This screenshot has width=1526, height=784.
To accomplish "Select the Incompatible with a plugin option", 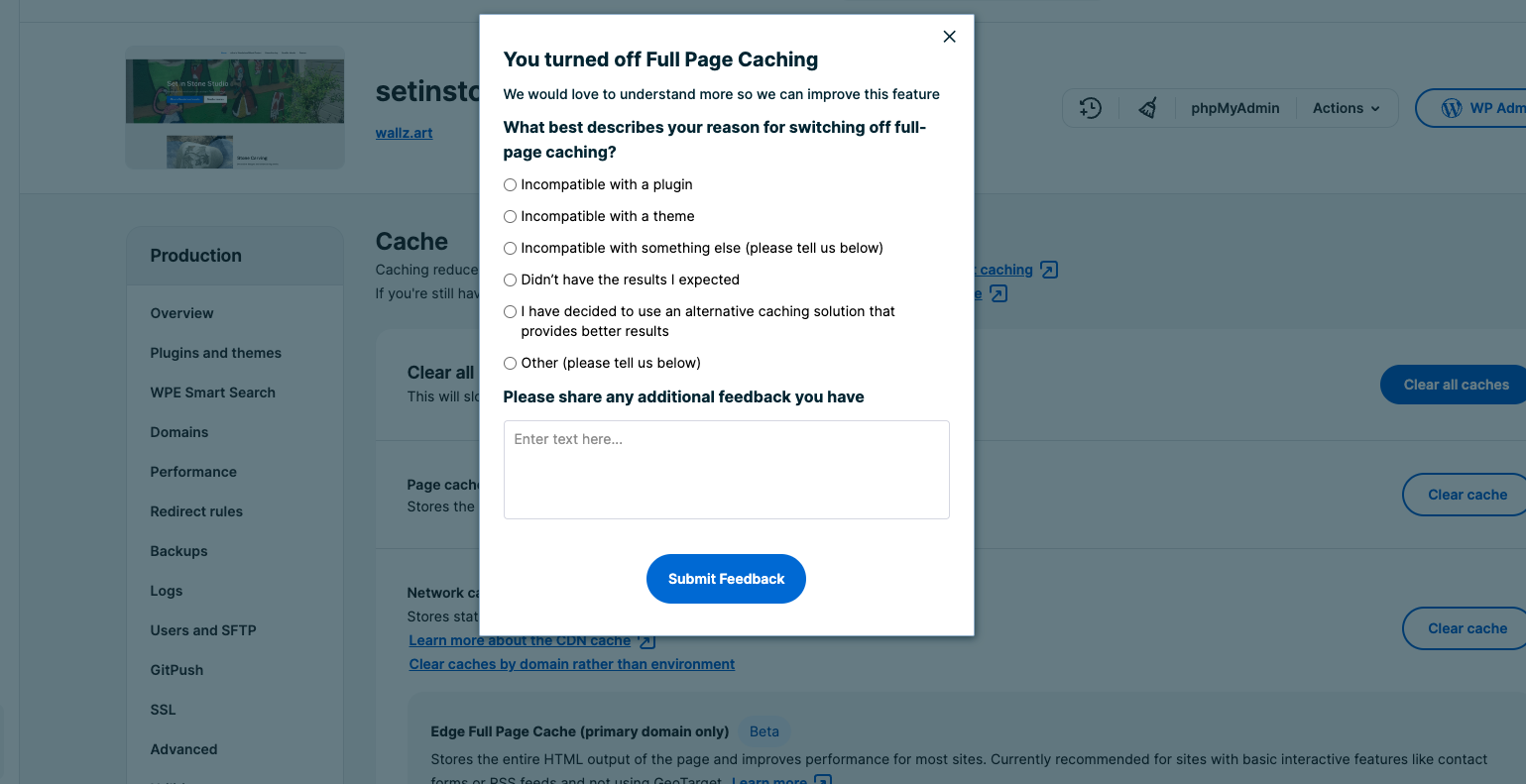I will (510, 184).
